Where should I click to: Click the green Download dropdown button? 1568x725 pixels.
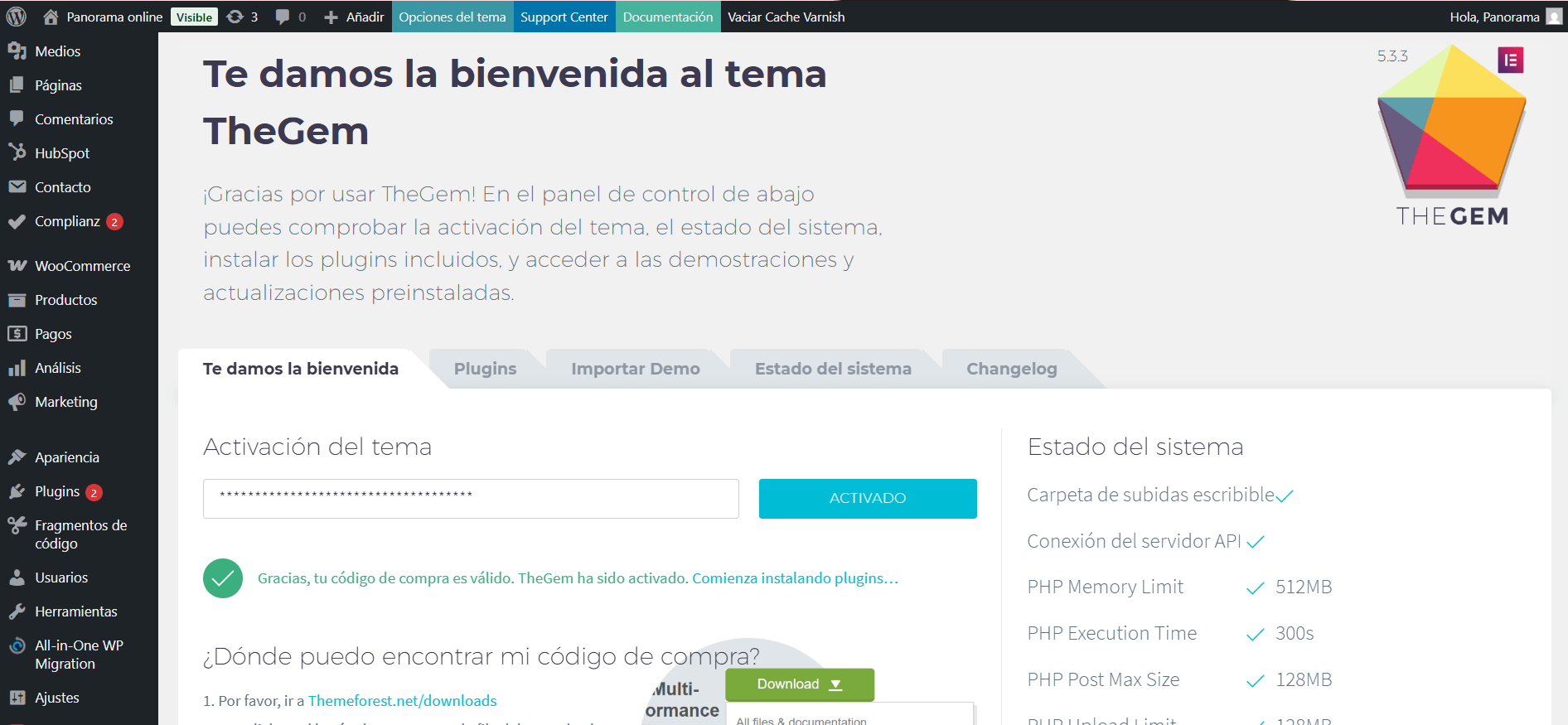pyautogui.click(x=799, y=684)
